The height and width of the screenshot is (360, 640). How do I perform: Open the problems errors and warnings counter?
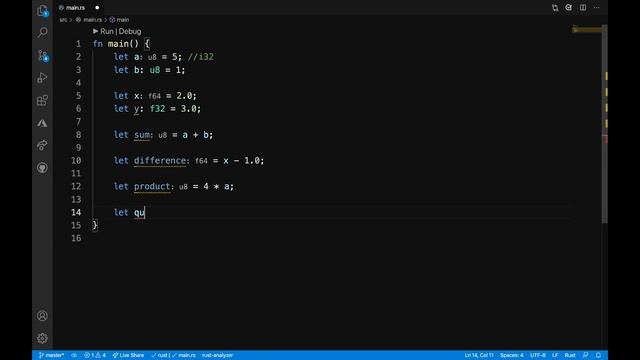coord(95,355)
